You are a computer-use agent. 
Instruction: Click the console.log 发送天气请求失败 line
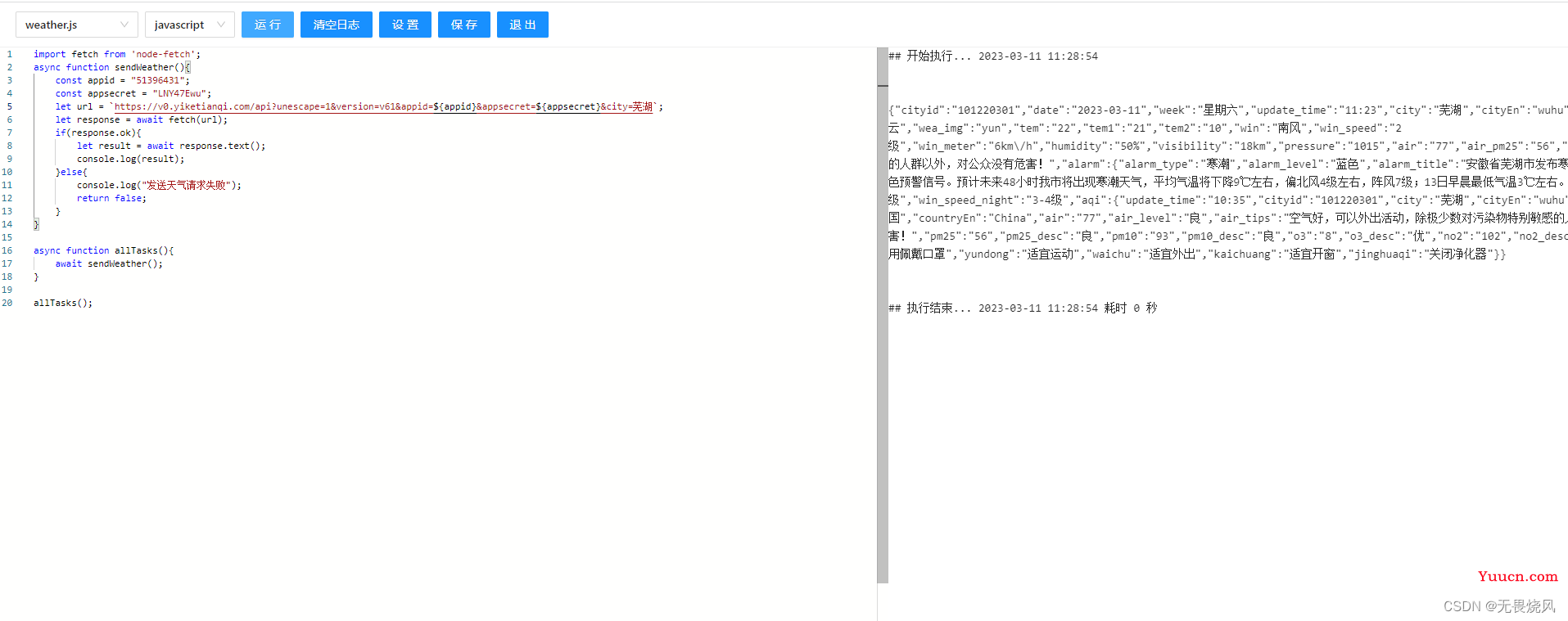160,185
